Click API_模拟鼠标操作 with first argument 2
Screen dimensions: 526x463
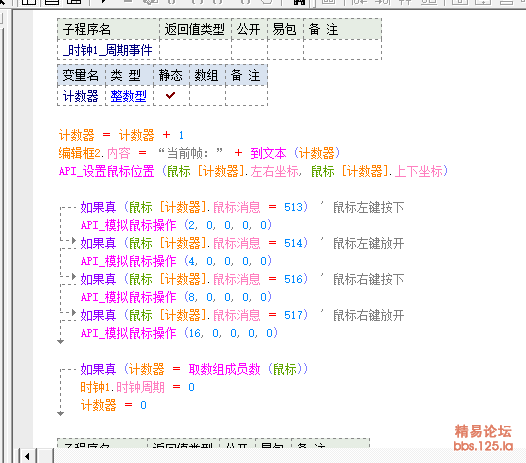pyautogui.click(x=128, y=225)
